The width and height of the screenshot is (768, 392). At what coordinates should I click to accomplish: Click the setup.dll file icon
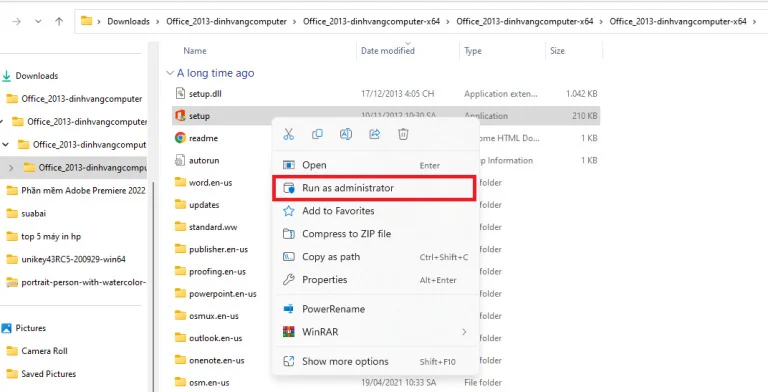[180, 94]
